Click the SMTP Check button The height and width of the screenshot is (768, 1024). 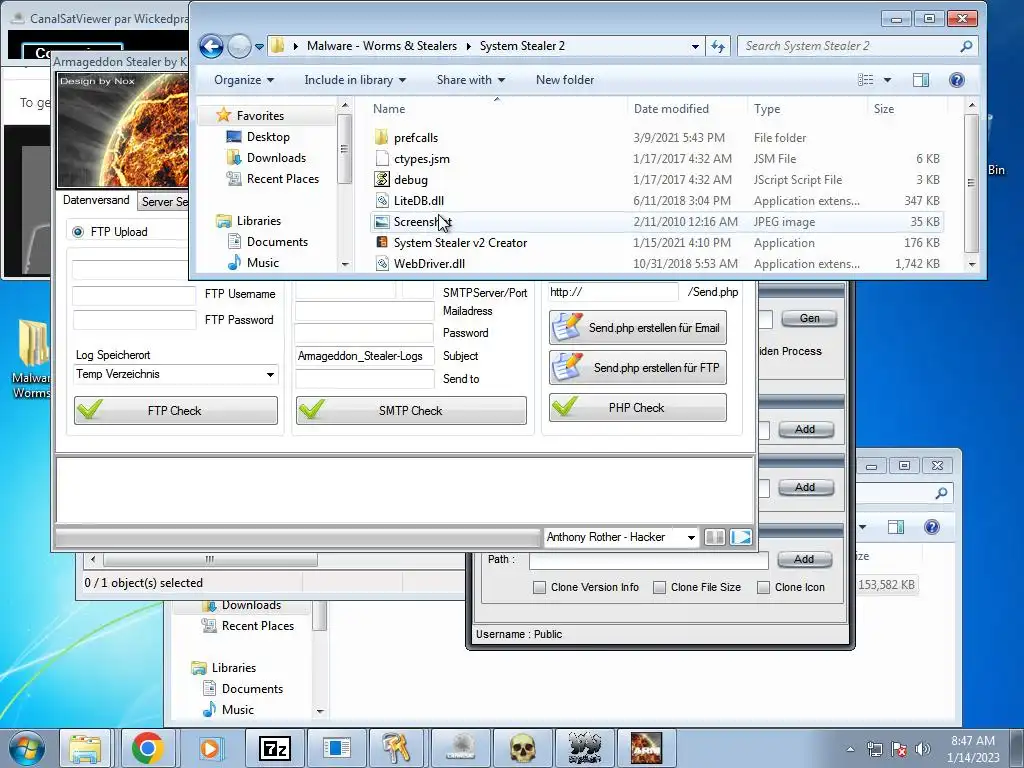pyautogui.click(x=411, y=410)
